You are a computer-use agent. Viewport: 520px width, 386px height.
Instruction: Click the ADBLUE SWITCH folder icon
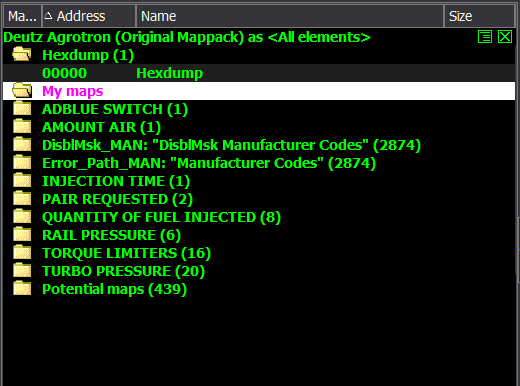pos(22,109)
